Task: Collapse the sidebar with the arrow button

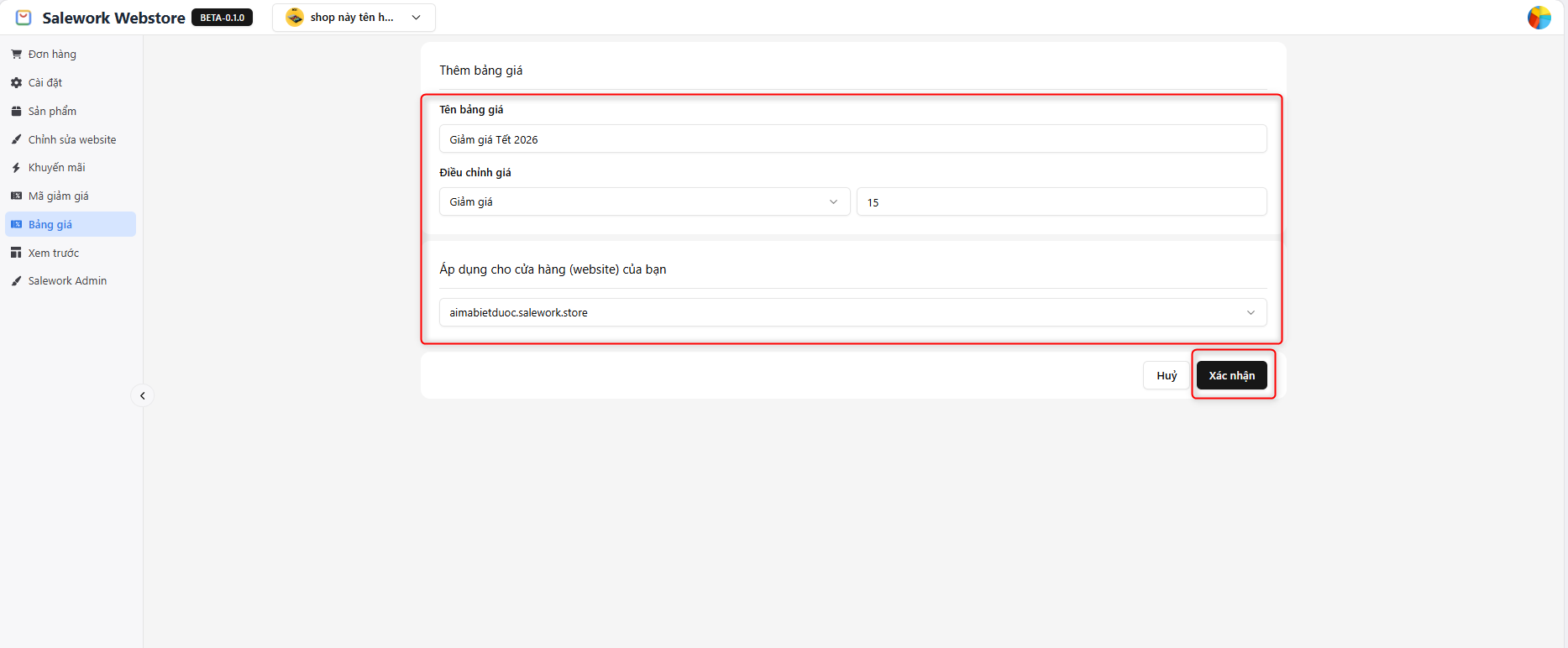Action: (x=143, y=395)
